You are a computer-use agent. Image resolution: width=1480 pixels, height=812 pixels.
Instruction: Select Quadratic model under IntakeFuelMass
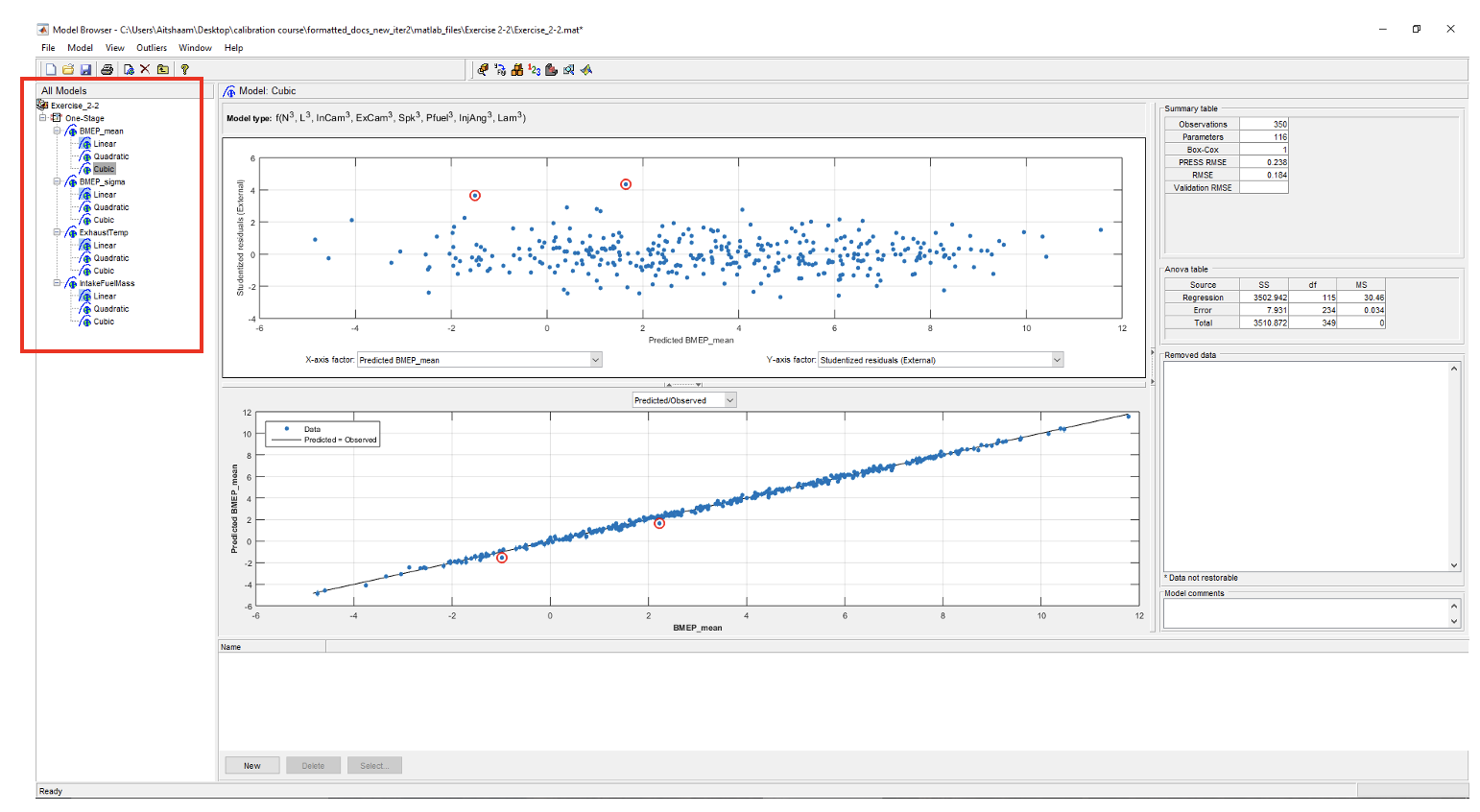tap(111, 309)
